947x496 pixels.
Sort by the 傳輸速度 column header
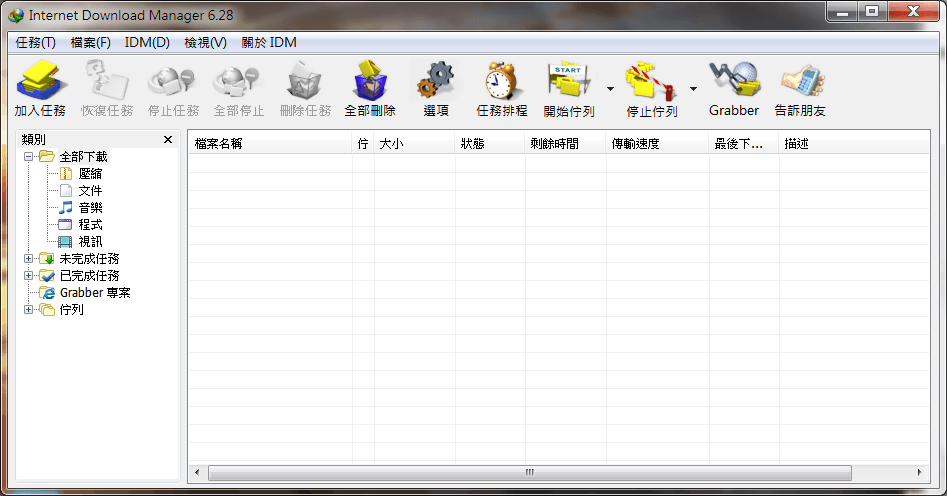point(657,144)
